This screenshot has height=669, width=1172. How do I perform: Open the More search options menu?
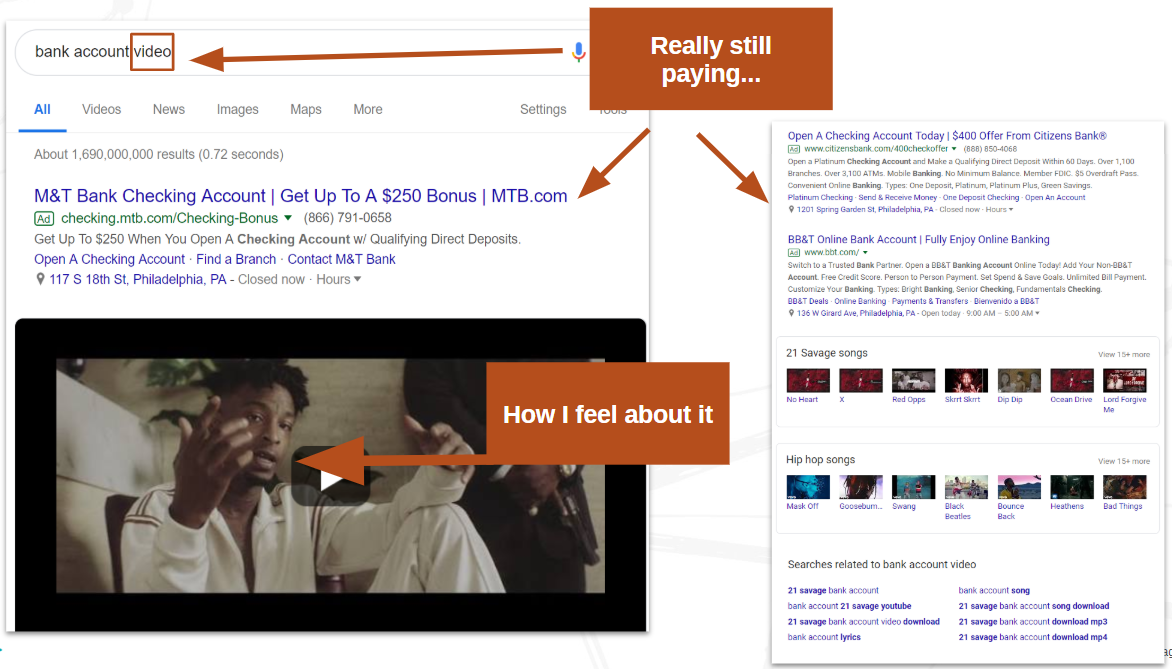click(x=367, y=109)
